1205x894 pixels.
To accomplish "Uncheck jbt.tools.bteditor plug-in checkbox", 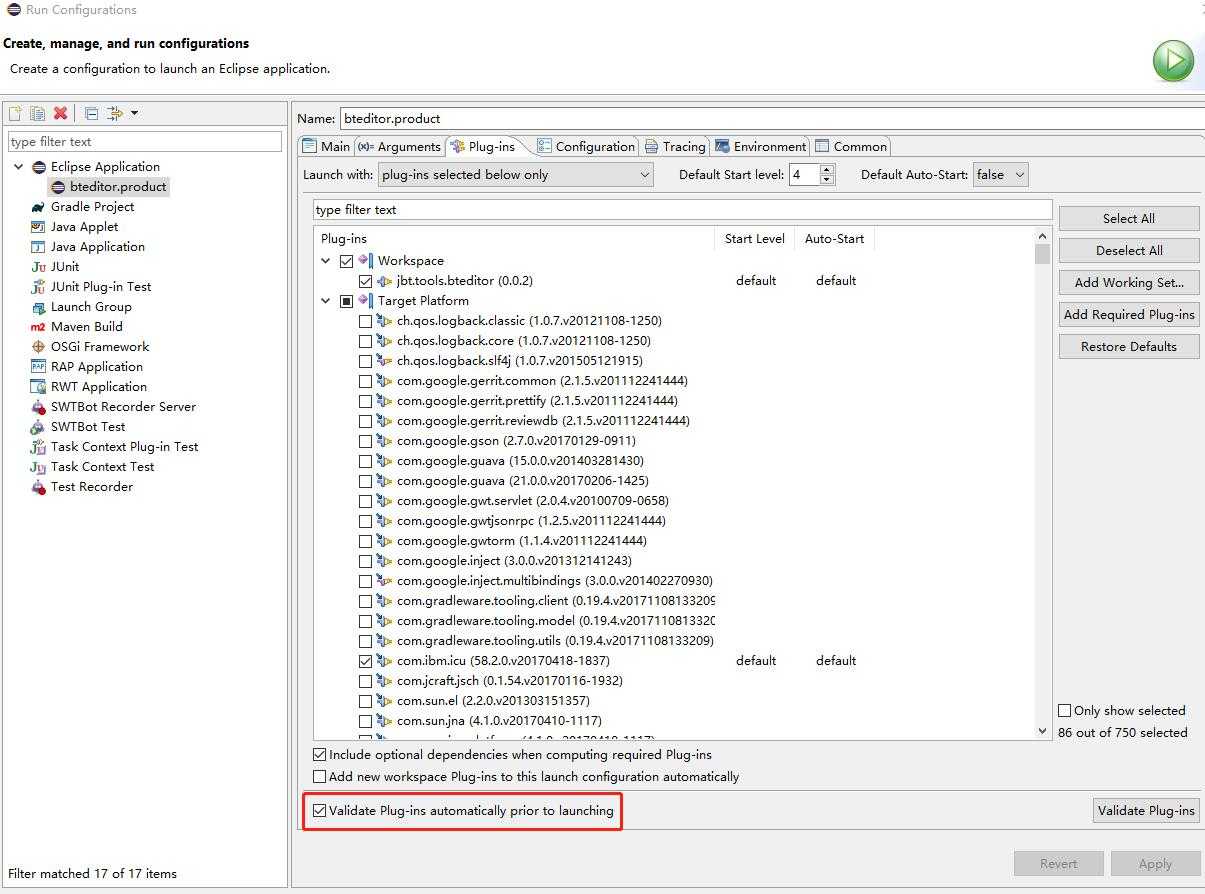I will 365,281.
